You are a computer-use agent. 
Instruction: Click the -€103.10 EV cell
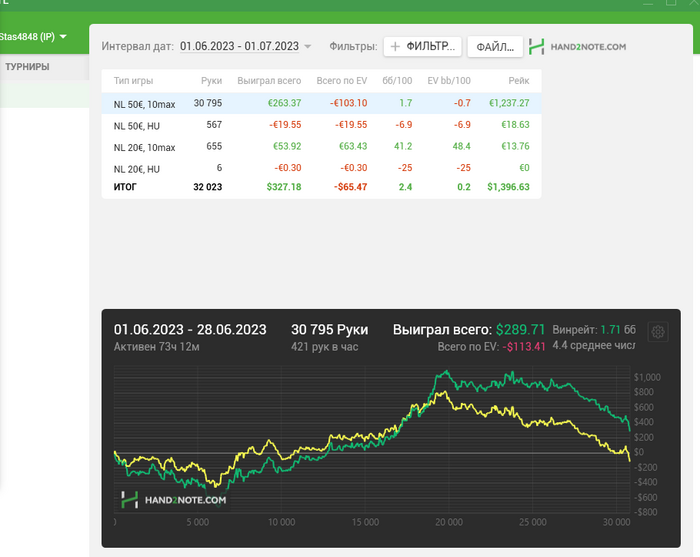click(x=348, y=103)
